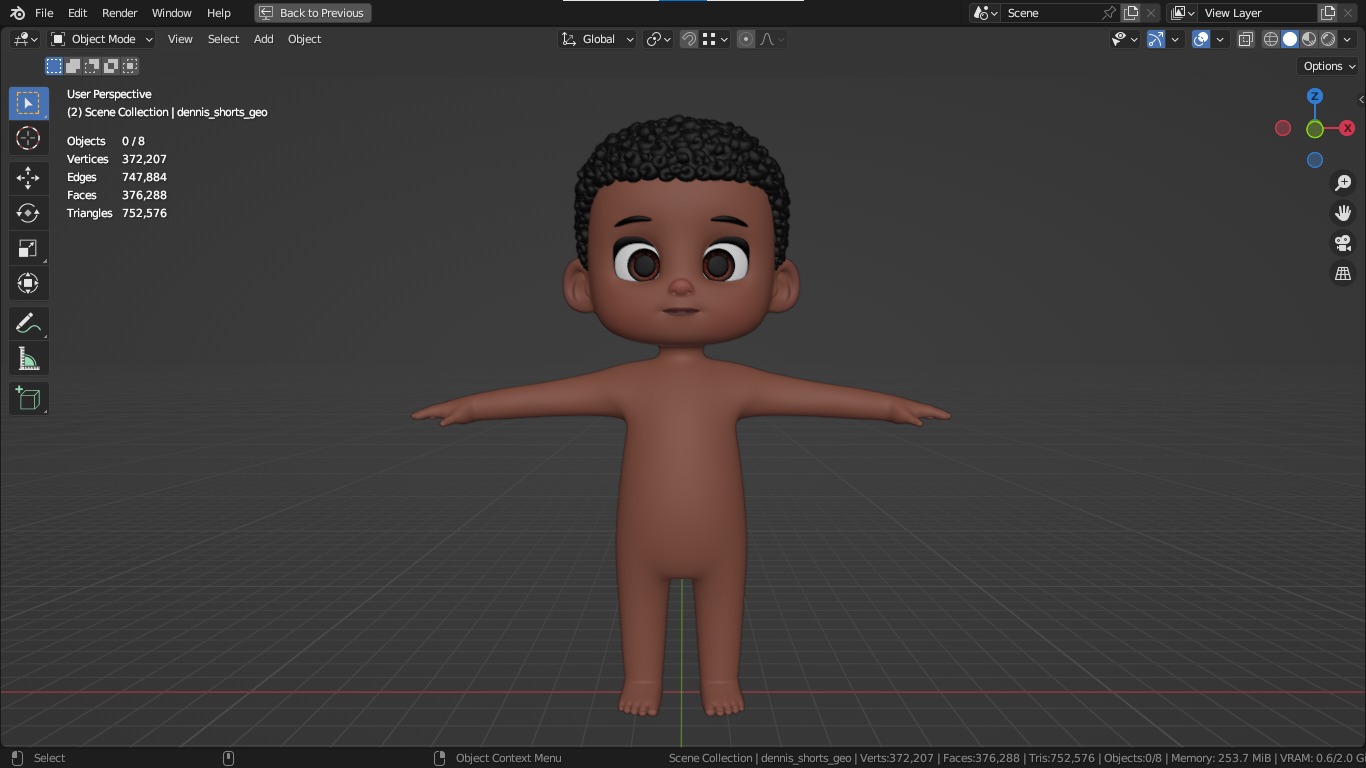Set selection mode to intersect
The width and height of the screenshot is (1366, 768).
[x=130, y=66]
